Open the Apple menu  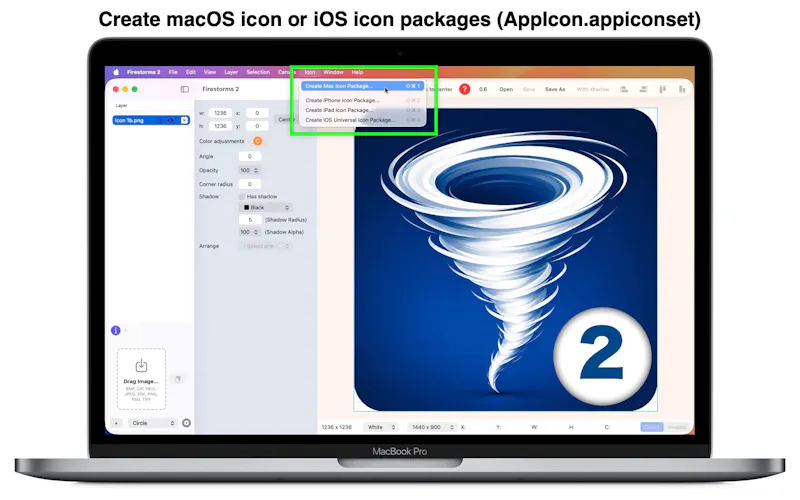coord(116,72)
